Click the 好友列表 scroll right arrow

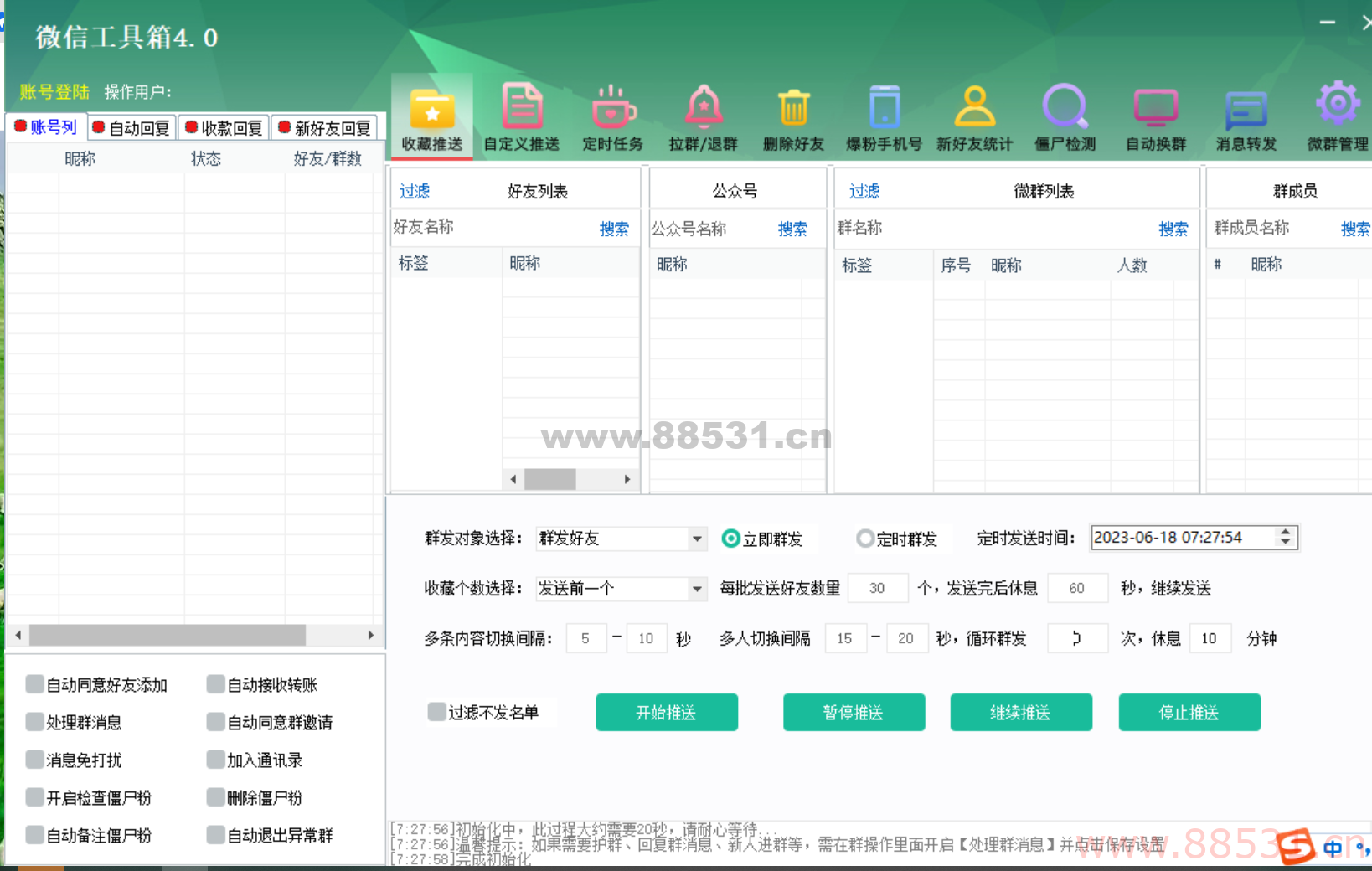click(x=627, y=479)
